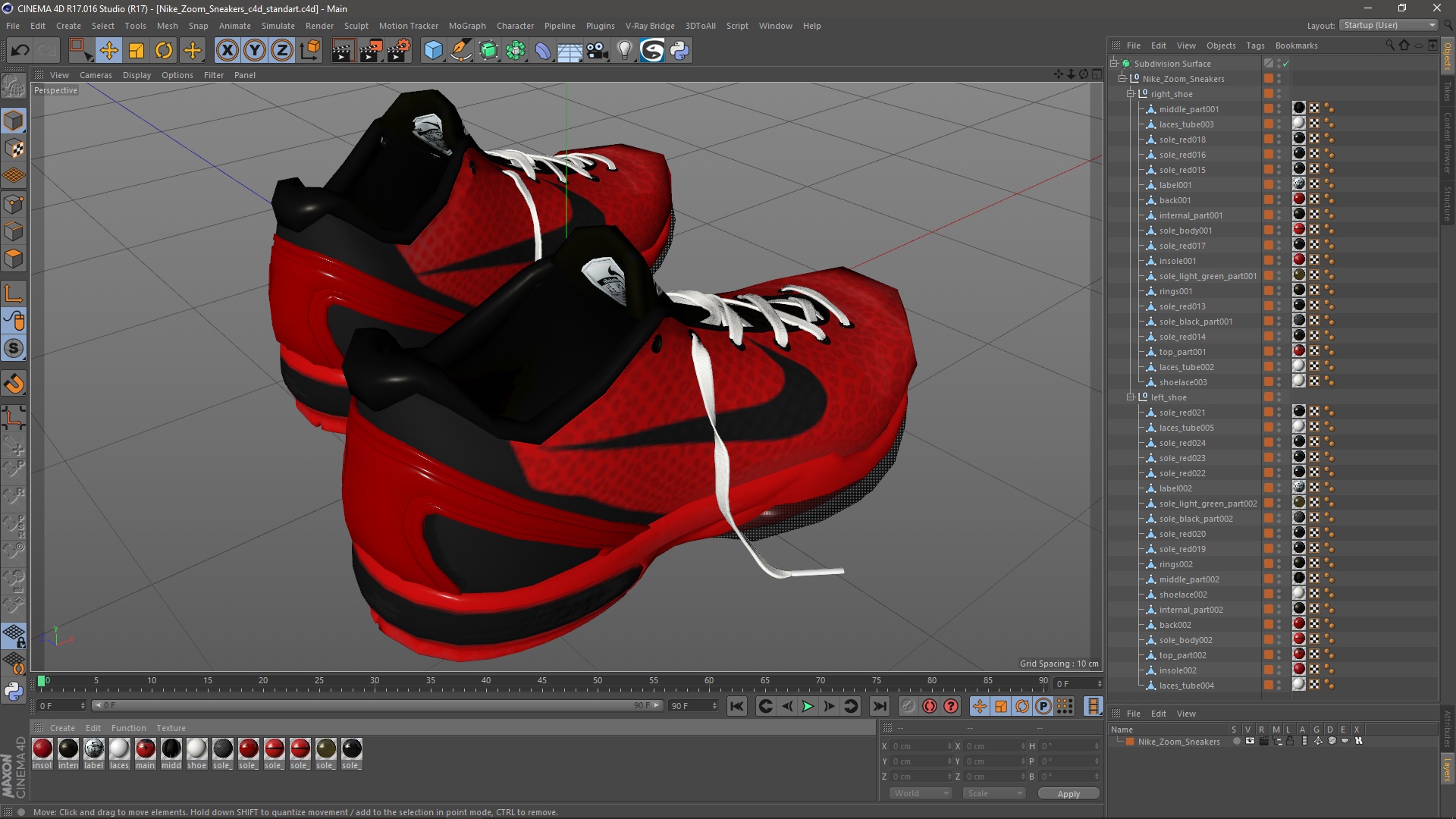Image resolution: width=1456 pixels, height=819 pixels.
Task: Click Go to End playback button
Action: coord(880,706)
